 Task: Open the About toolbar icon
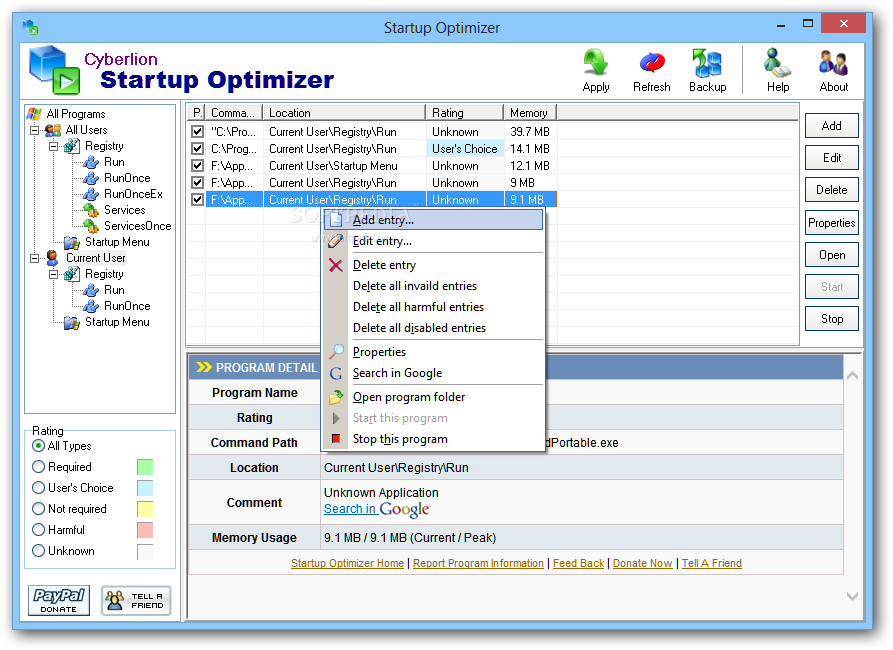(x=833, y=63)
